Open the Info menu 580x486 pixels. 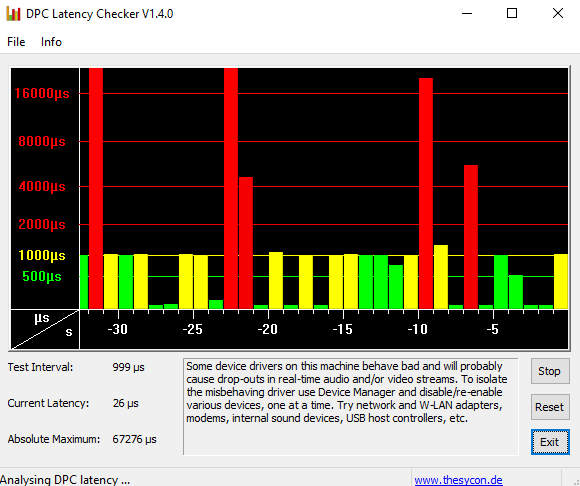click(51, 42)
